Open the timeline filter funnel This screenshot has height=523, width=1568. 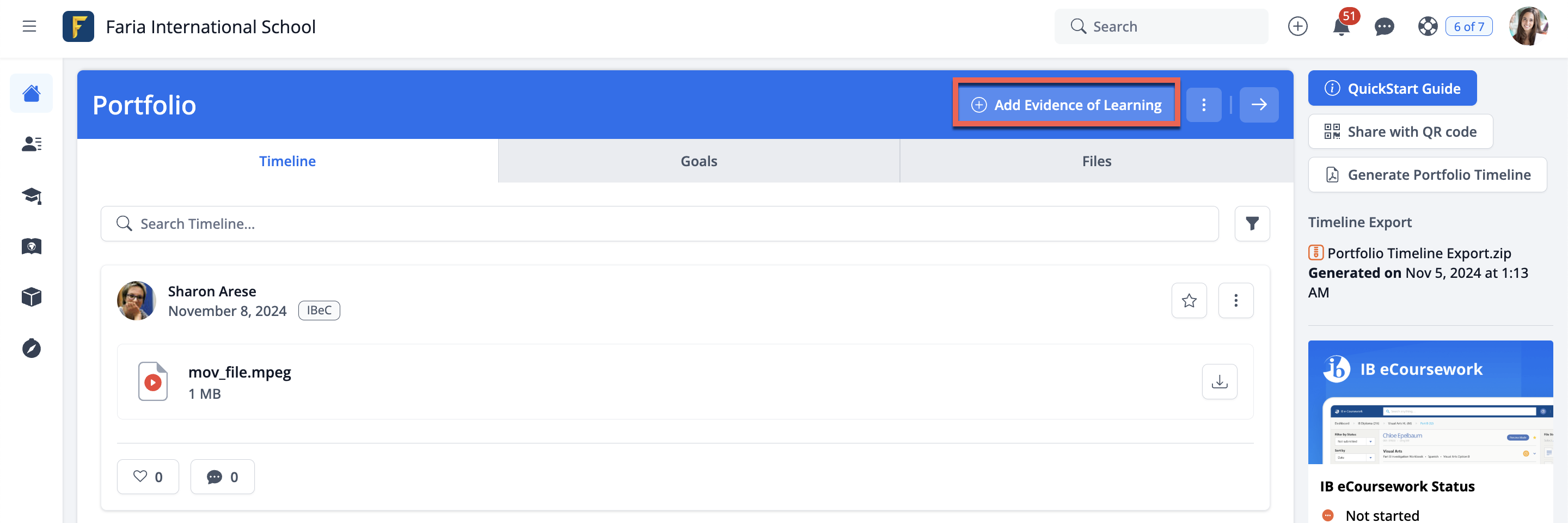point(1252,224)
